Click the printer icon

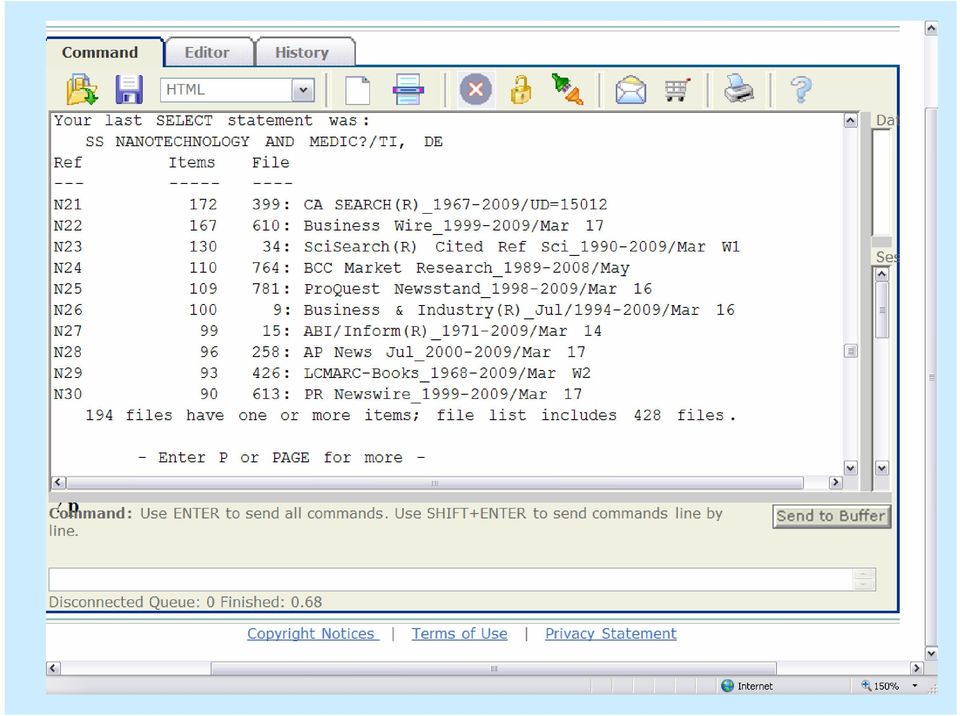click(x=739, y=89)
